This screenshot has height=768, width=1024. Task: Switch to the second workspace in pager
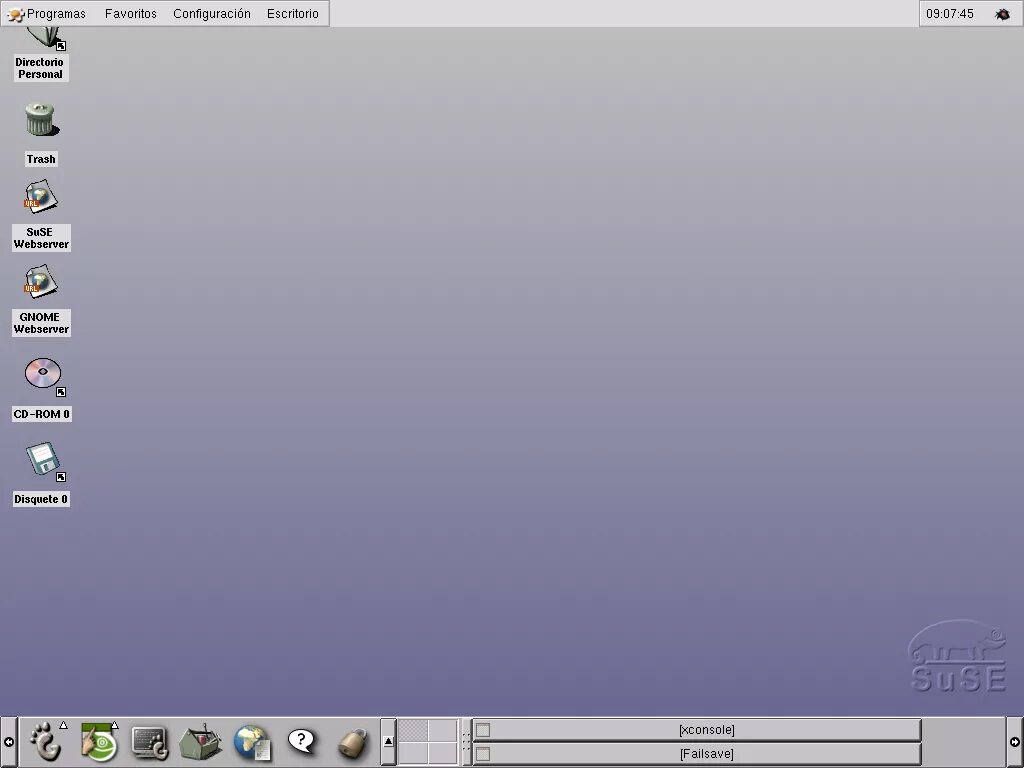(442, 730)
